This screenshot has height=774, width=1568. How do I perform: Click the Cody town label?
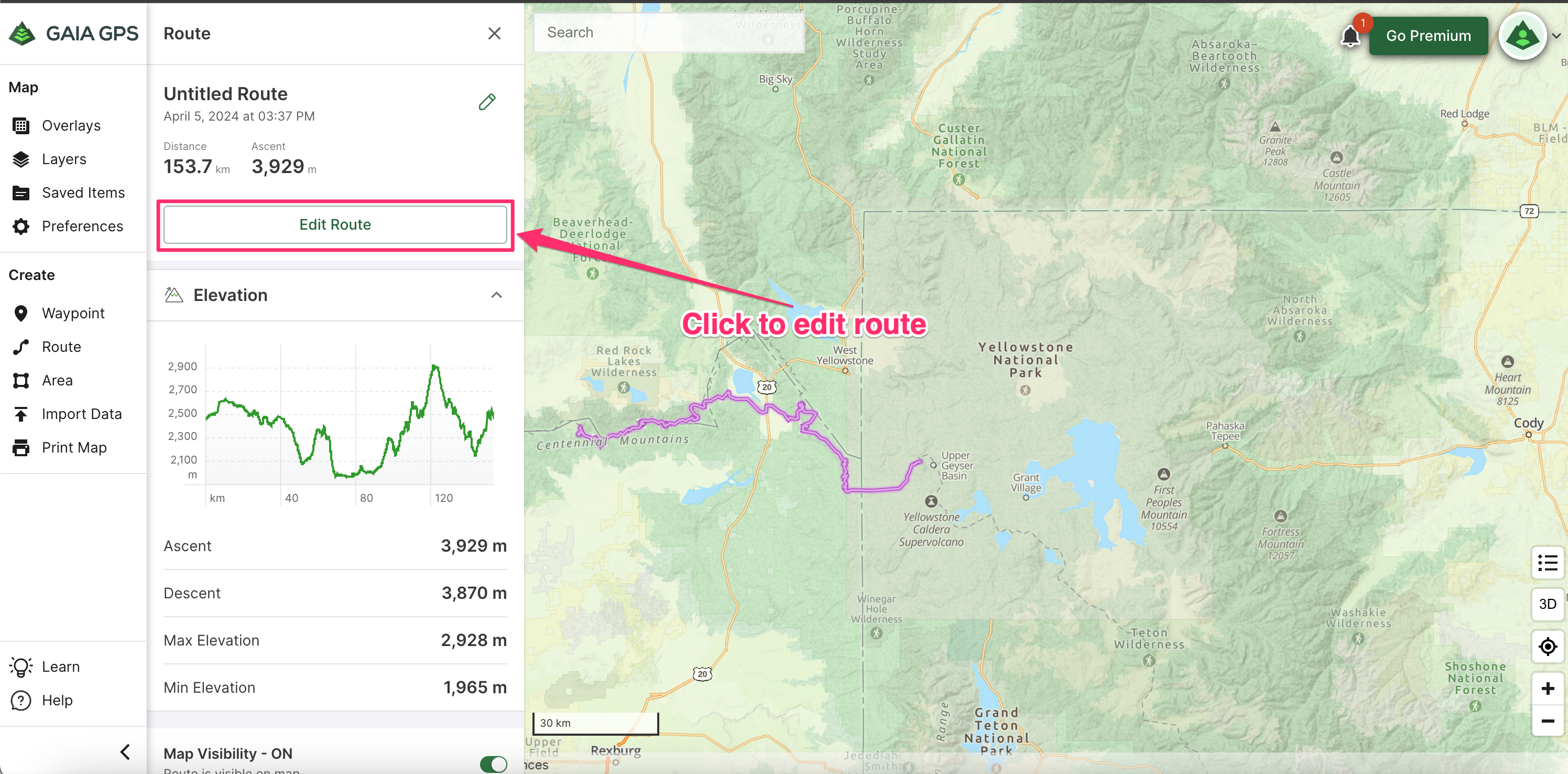click(1528, 423)
